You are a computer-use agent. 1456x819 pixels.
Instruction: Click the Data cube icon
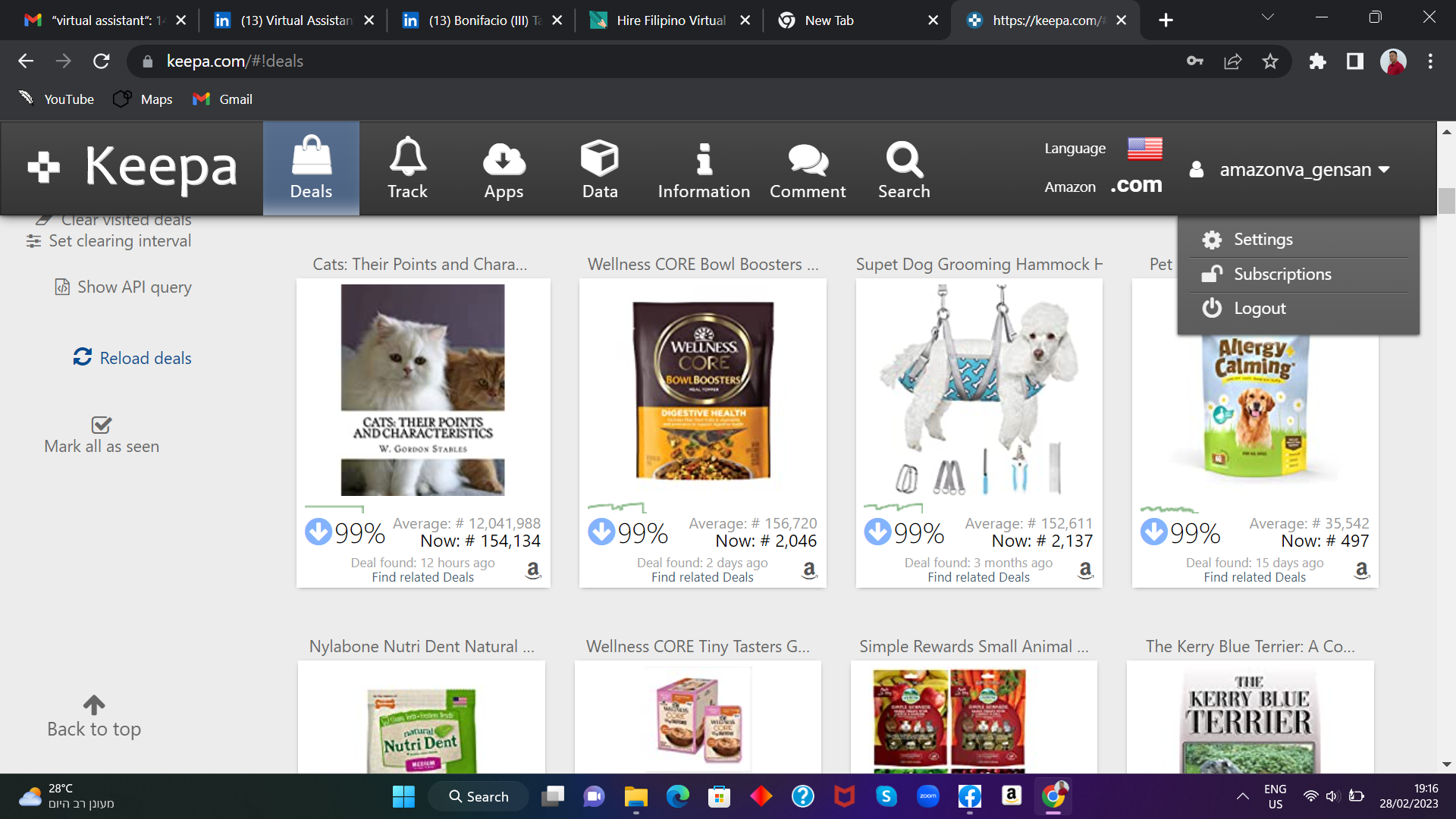coord(599,158)
